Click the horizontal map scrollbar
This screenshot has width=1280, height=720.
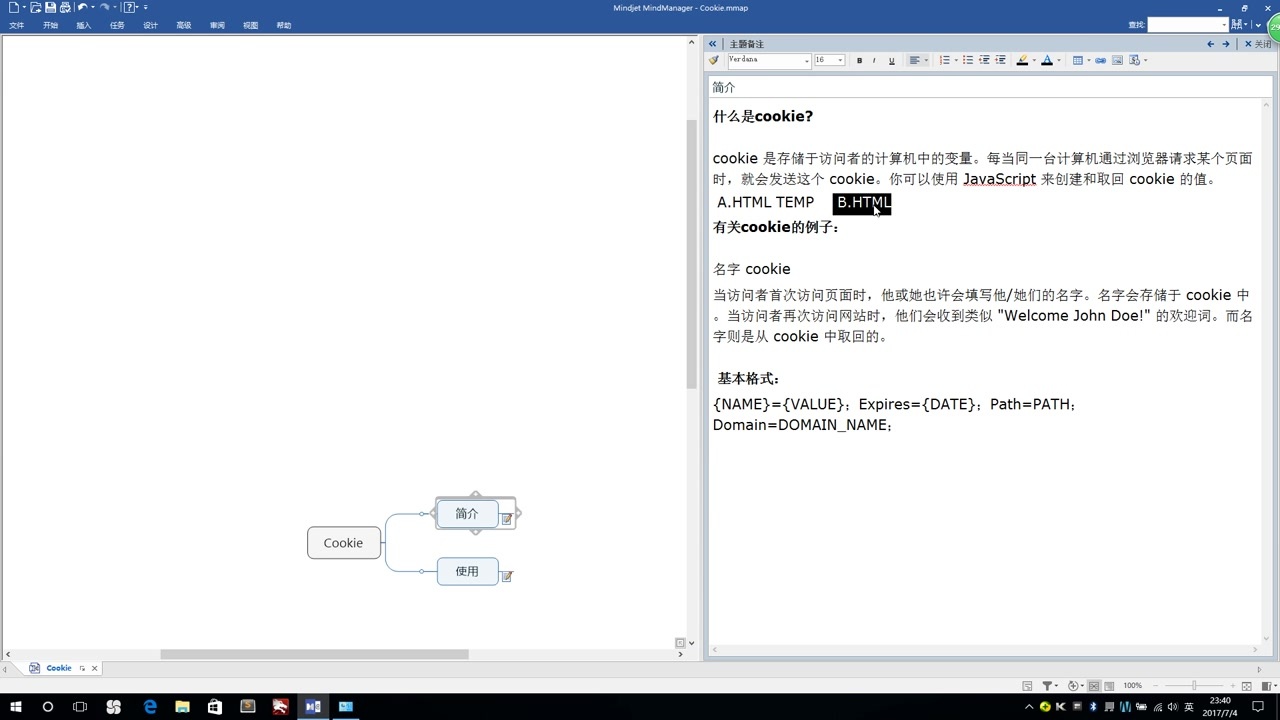coord(314,654)
